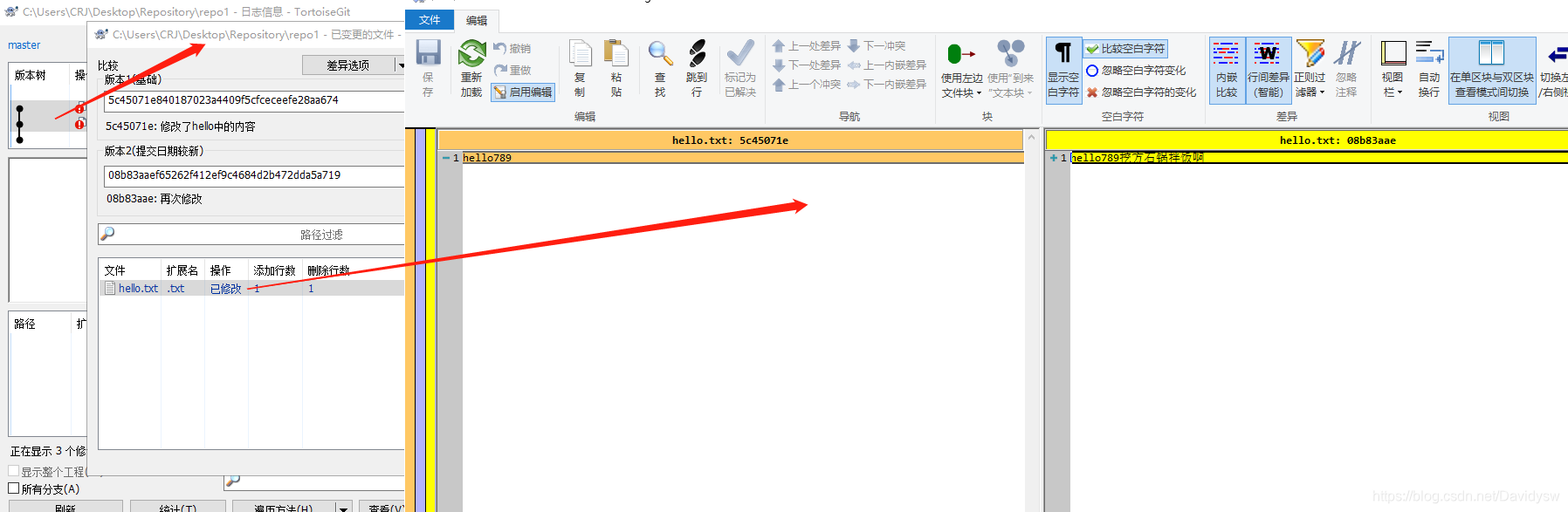Open 使用左边文件块 use left block dropdown
The height and width of the screenshot is (512, 1568).
pyautogui.click(x=961, y=70)
